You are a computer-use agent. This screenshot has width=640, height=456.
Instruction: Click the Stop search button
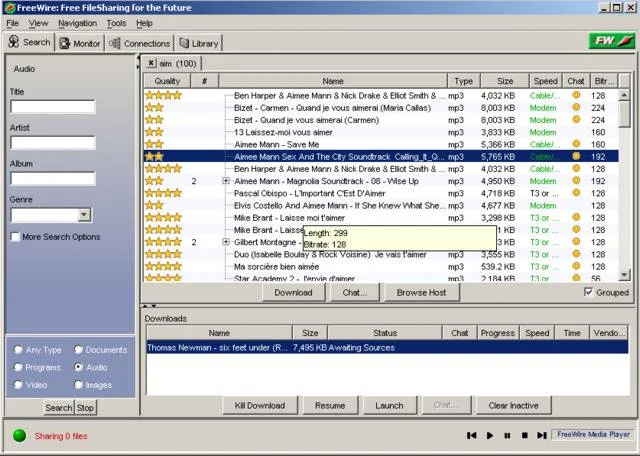pyautogui.click(x=85, y=407)
